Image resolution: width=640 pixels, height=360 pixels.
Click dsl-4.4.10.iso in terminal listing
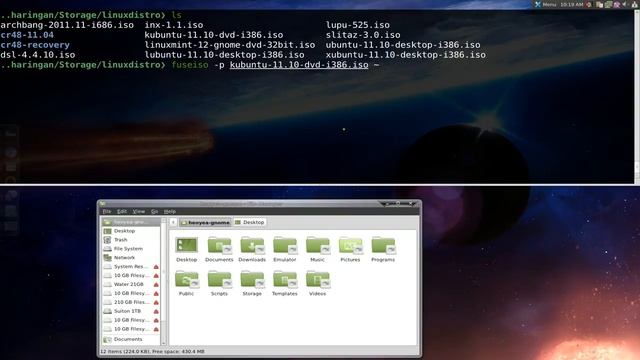pos(38,55)
